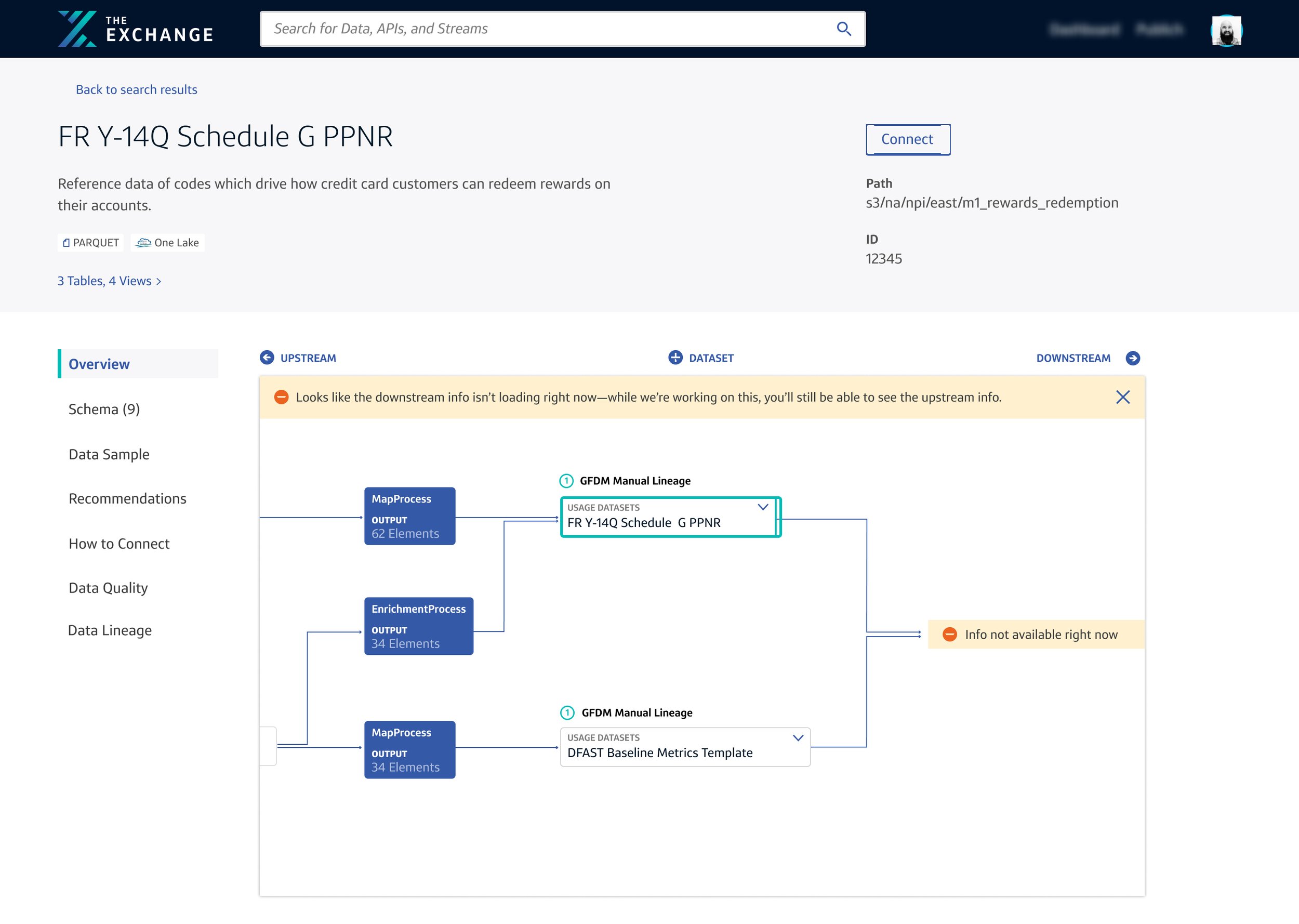
Task: Click the Back to search results link
Action: point(136,89)
